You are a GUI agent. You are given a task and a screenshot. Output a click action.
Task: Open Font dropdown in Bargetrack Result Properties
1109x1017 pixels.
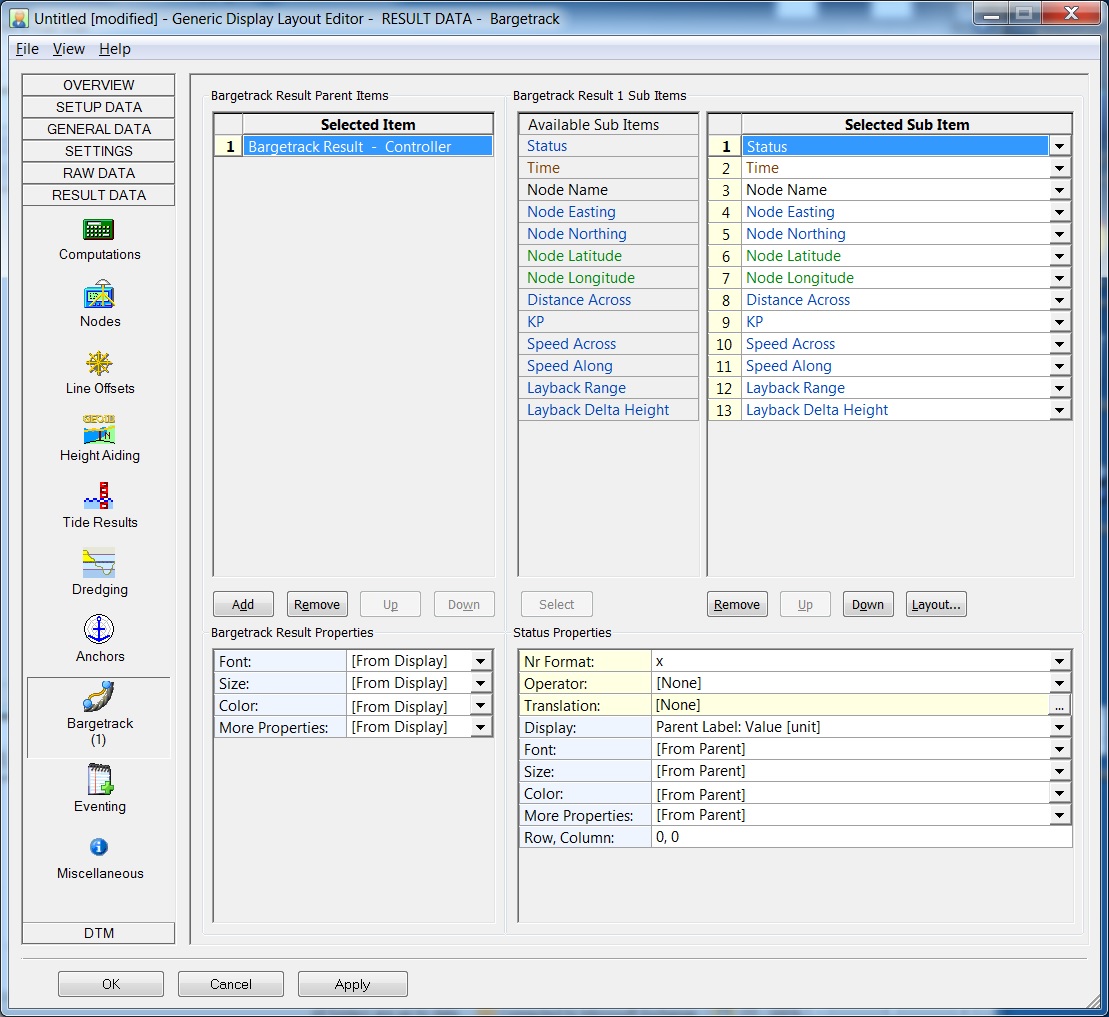[x=481, y=661]
